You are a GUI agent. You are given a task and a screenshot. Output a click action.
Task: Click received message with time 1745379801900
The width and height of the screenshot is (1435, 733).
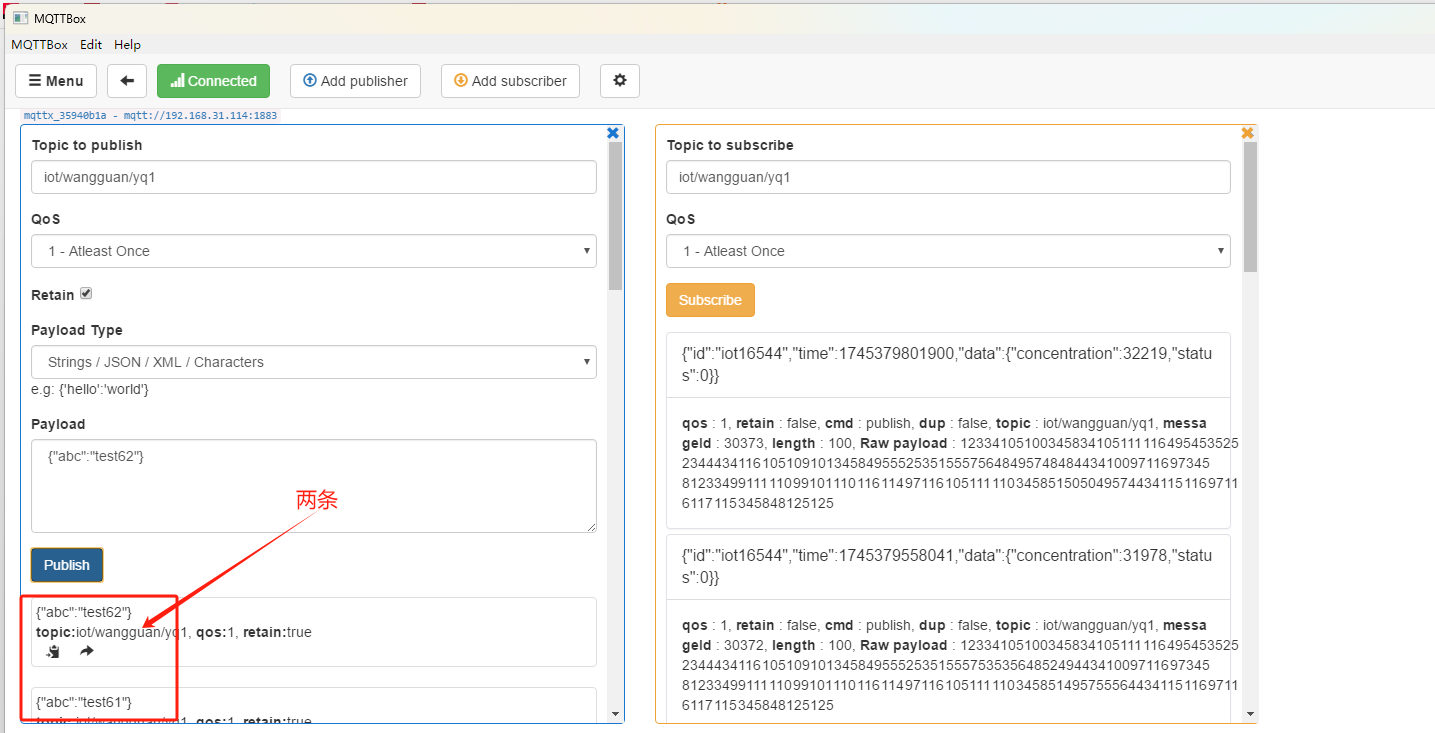click(948, 365)
